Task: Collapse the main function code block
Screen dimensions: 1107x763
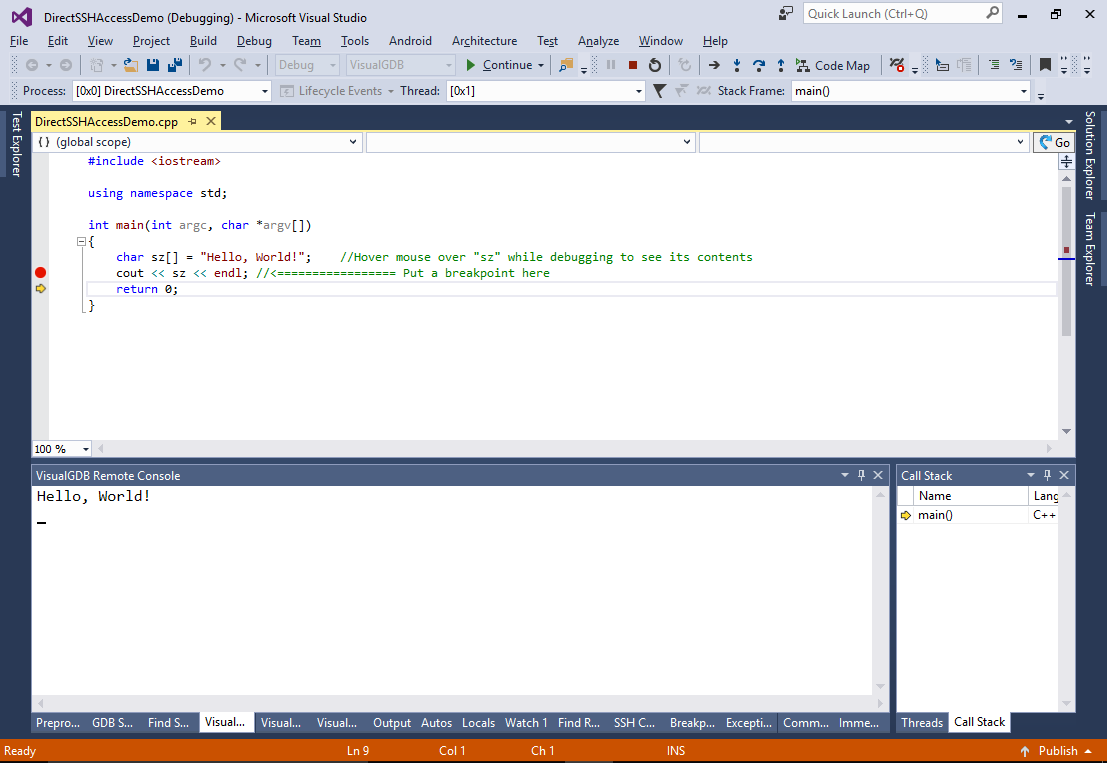Action: point(81,241)
